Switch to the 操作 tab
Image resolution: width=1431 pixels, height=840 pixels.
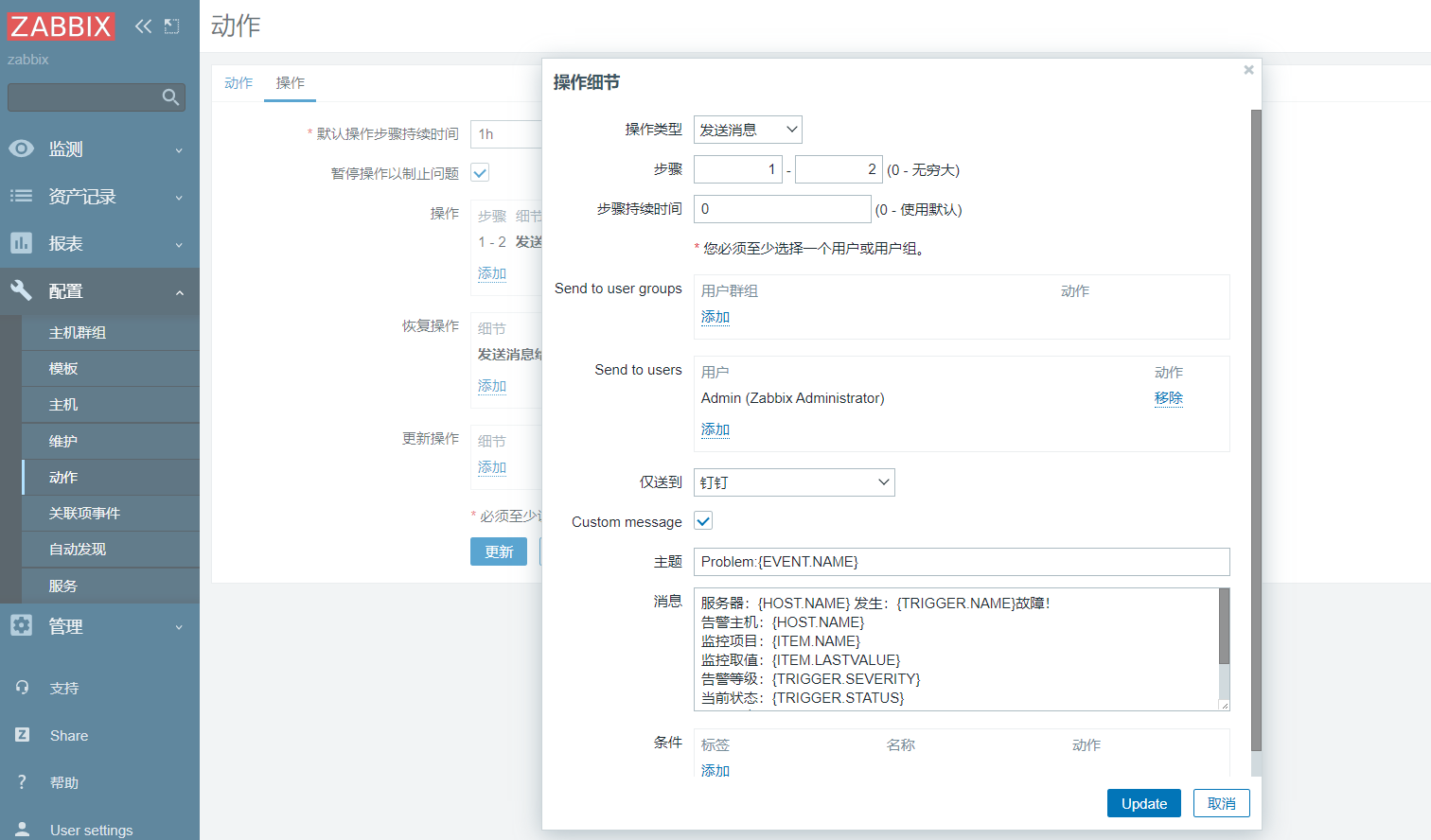tap(291, 83)
